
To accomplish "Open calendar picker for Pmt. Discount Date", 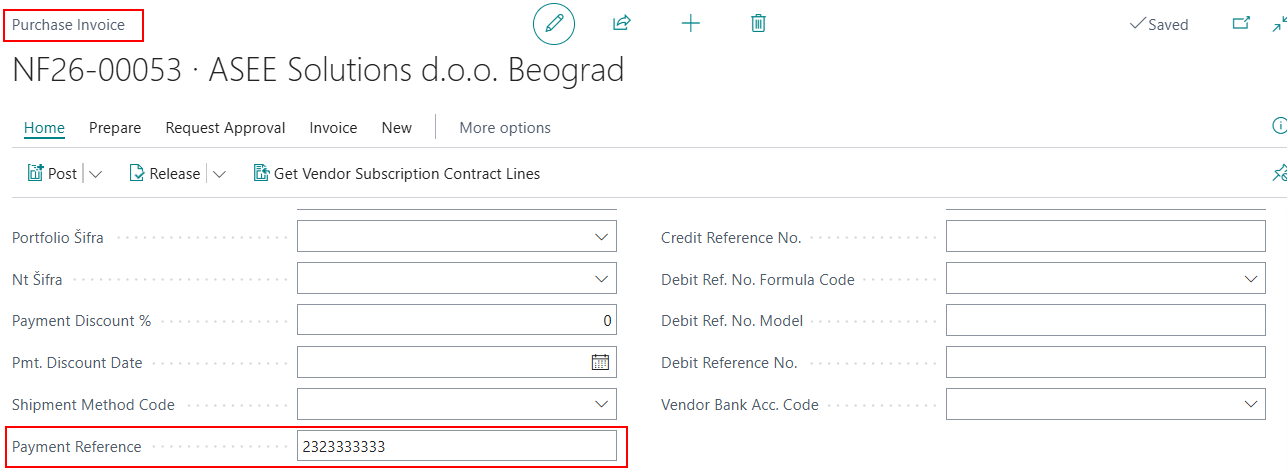I will point(600,362).
